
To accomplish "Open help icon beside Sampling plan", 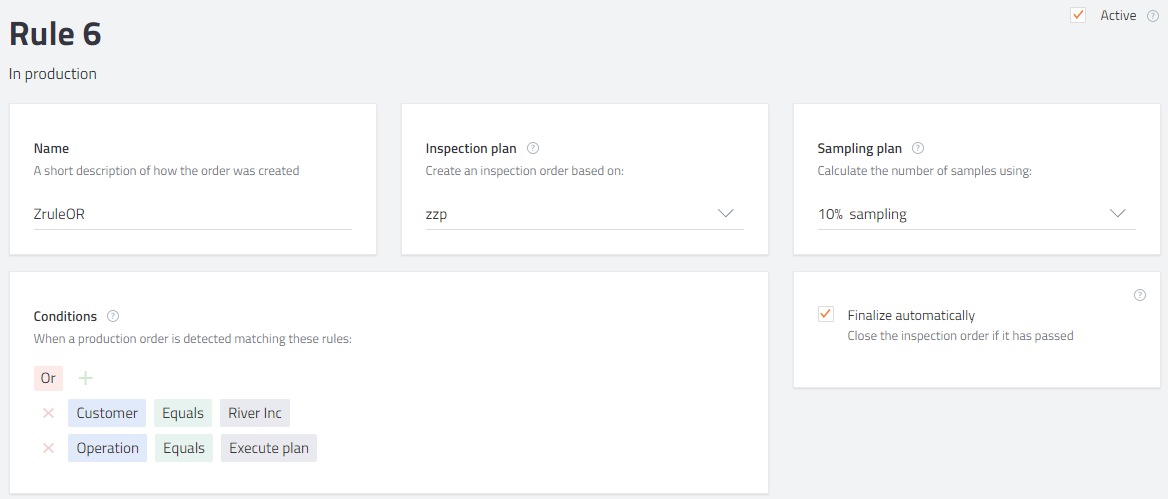I will click(918, 148).
